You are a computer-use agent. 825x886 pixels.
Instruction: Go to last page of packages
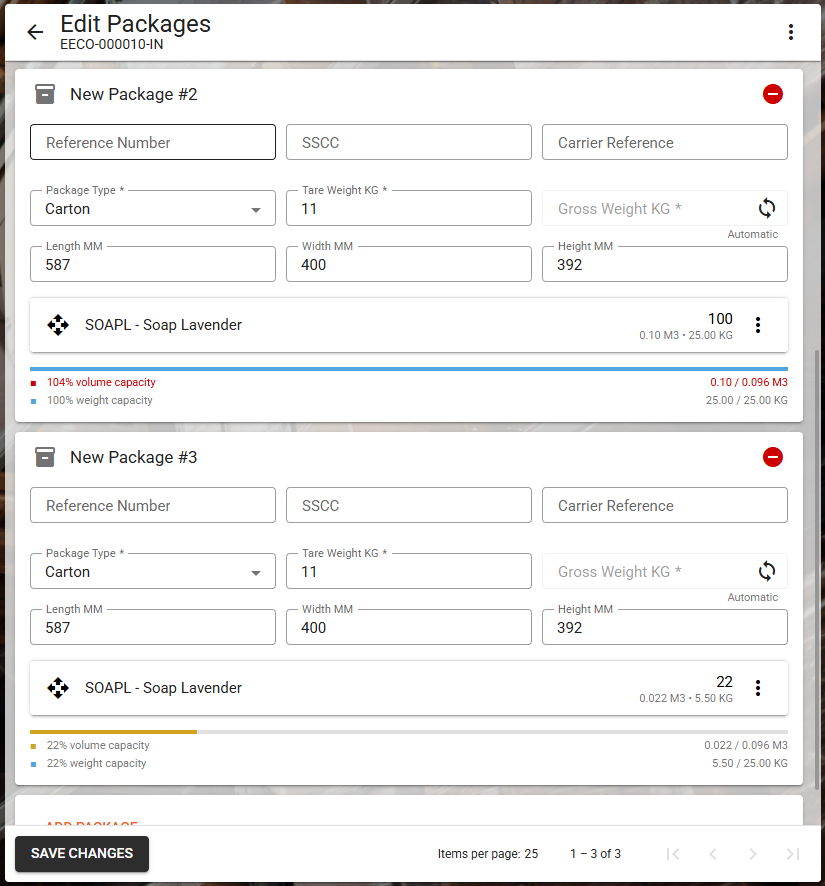[x=792, y=854]
